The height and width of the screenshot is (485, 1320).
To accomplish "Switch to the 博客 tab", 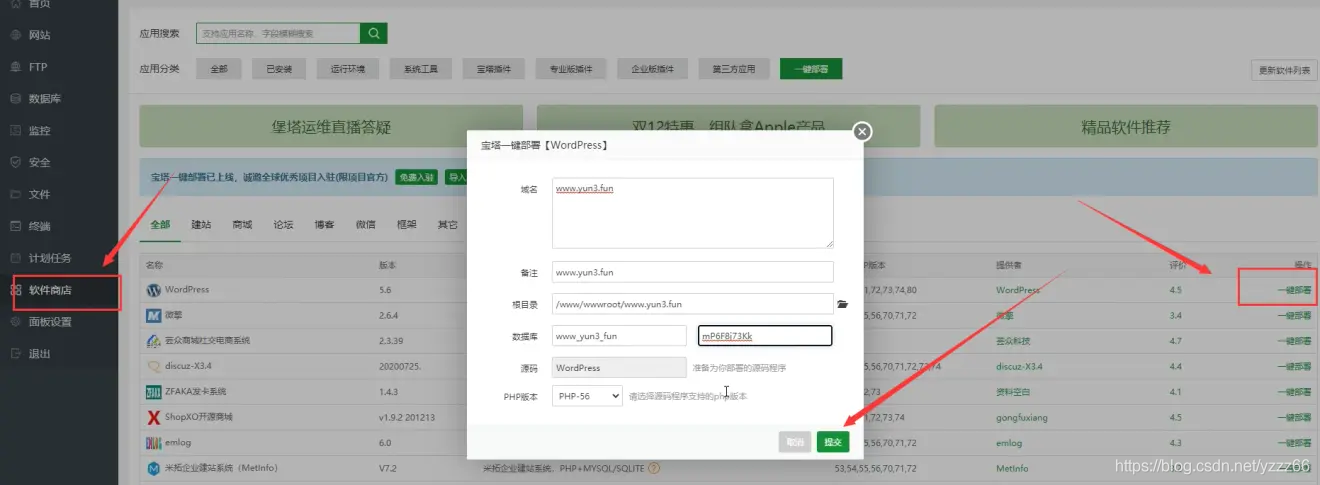I will pyautogui.click(x=324, y=225).
